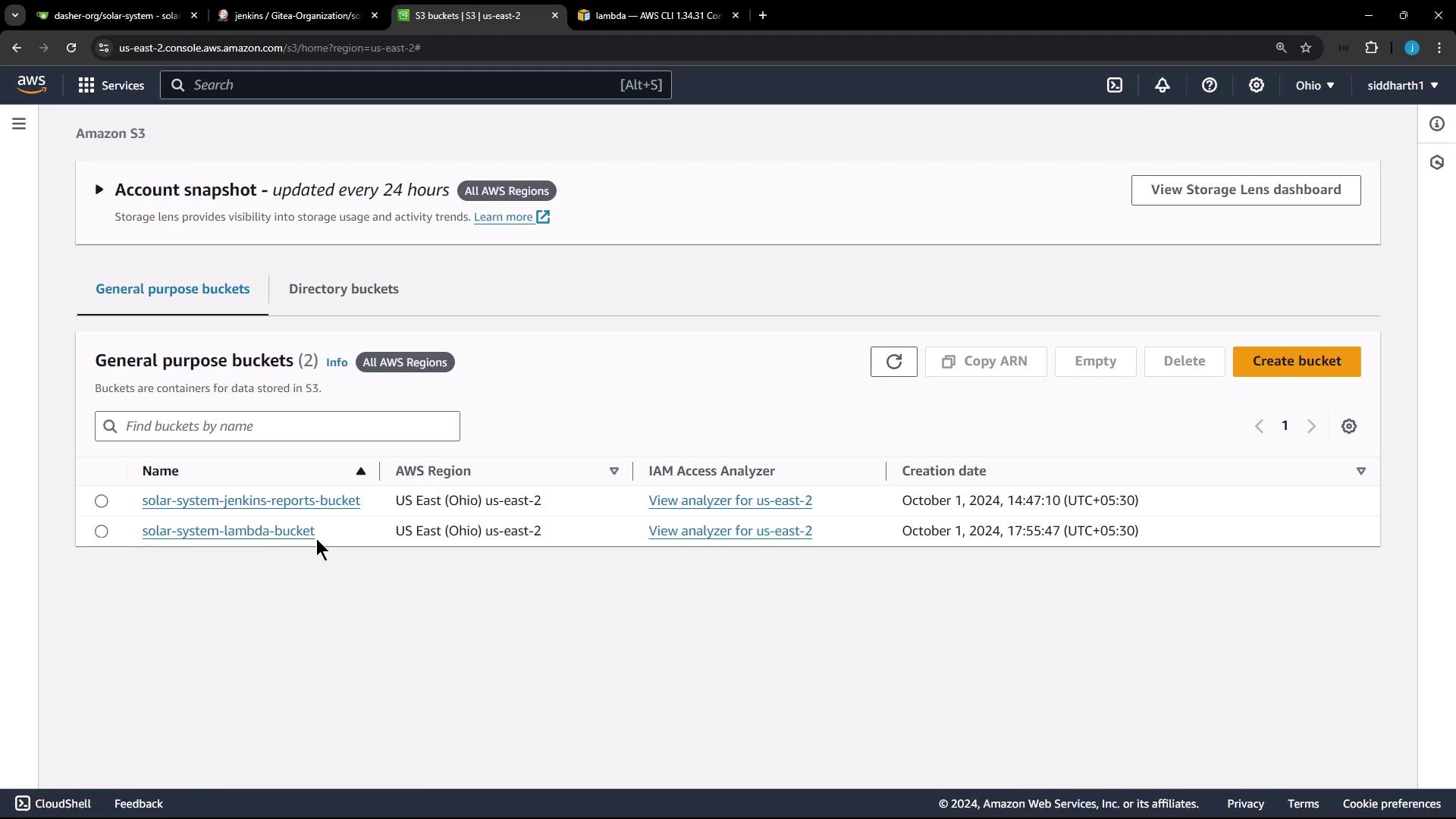Click the Find buckets by name field
Viewport: 1456px width, 819px height.
tap(288, 426)
